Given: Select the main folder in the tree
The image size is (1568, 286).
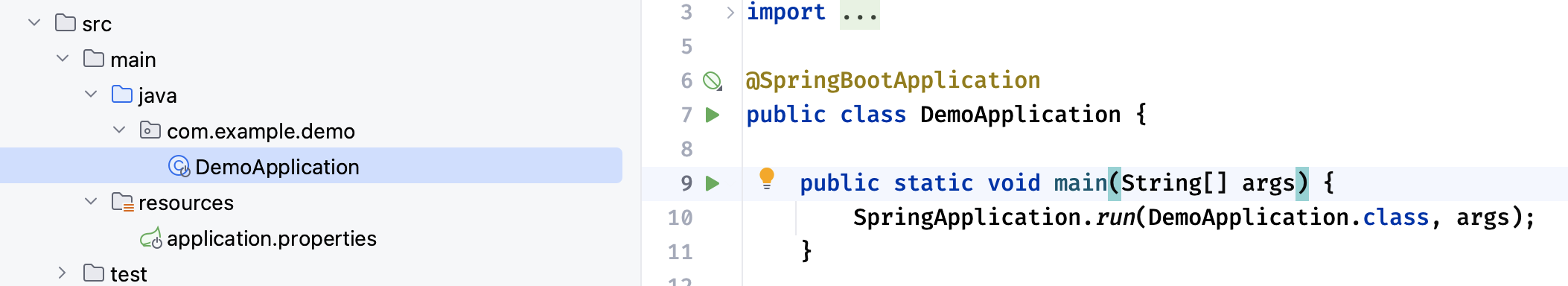Looking at the screenshot, I should [x=133, y=60].
